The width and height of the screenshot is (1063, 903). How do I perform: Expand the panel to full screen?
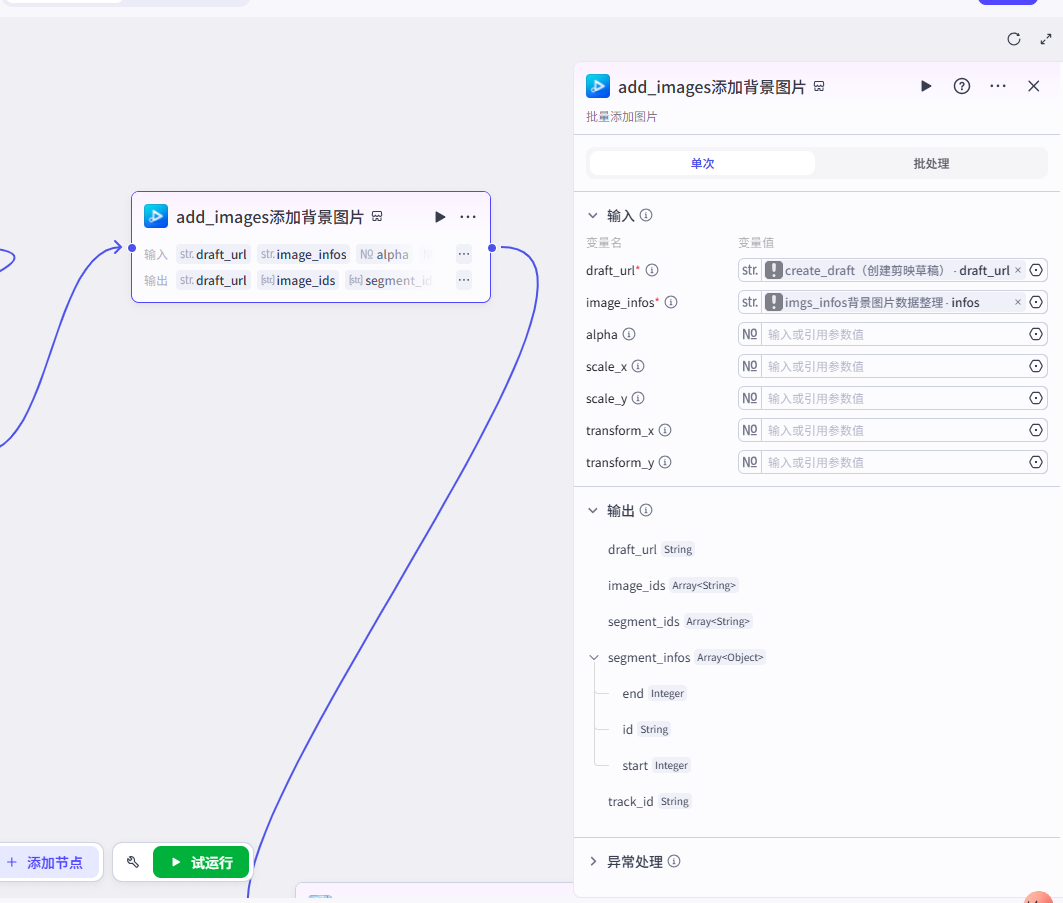1045,39
